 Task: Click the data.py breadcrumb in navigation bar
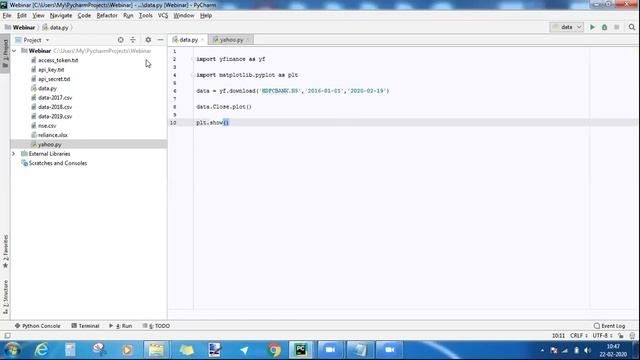click(56, 27)
